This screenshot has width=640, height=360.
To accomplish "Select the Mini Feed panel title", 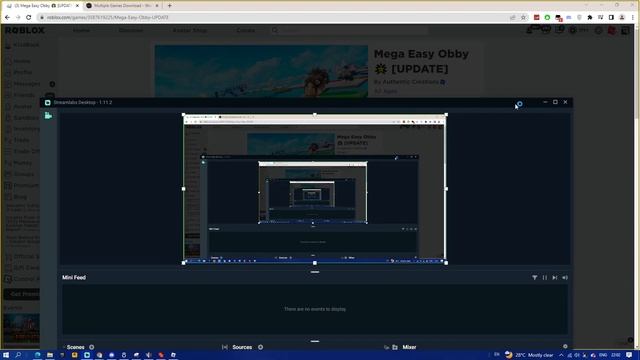I will click(x=74, y=278).
